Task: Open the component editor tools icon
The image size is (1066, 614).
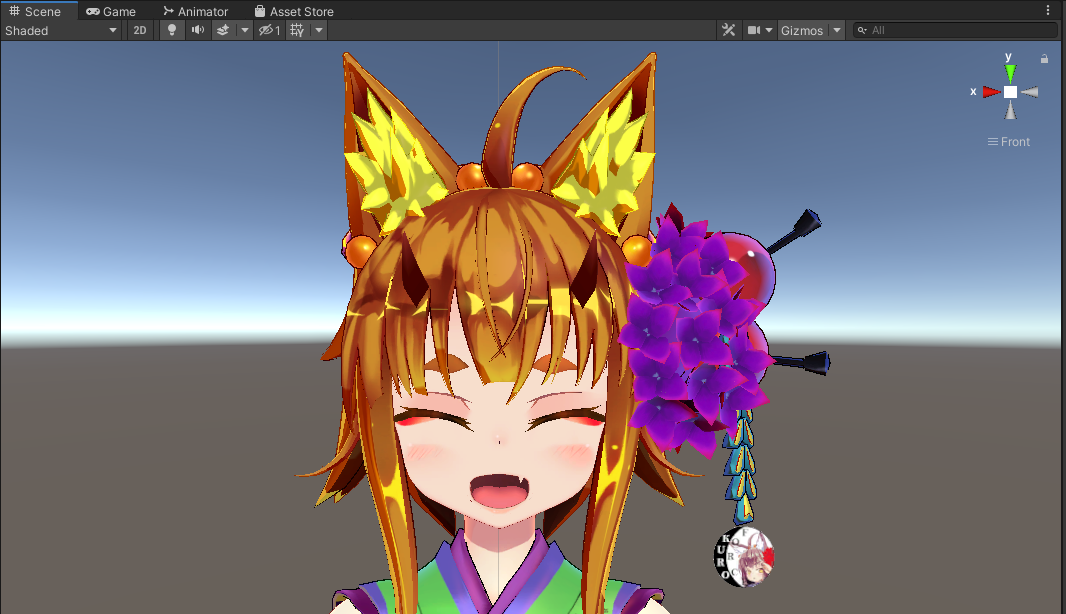Action: [728, 30]
